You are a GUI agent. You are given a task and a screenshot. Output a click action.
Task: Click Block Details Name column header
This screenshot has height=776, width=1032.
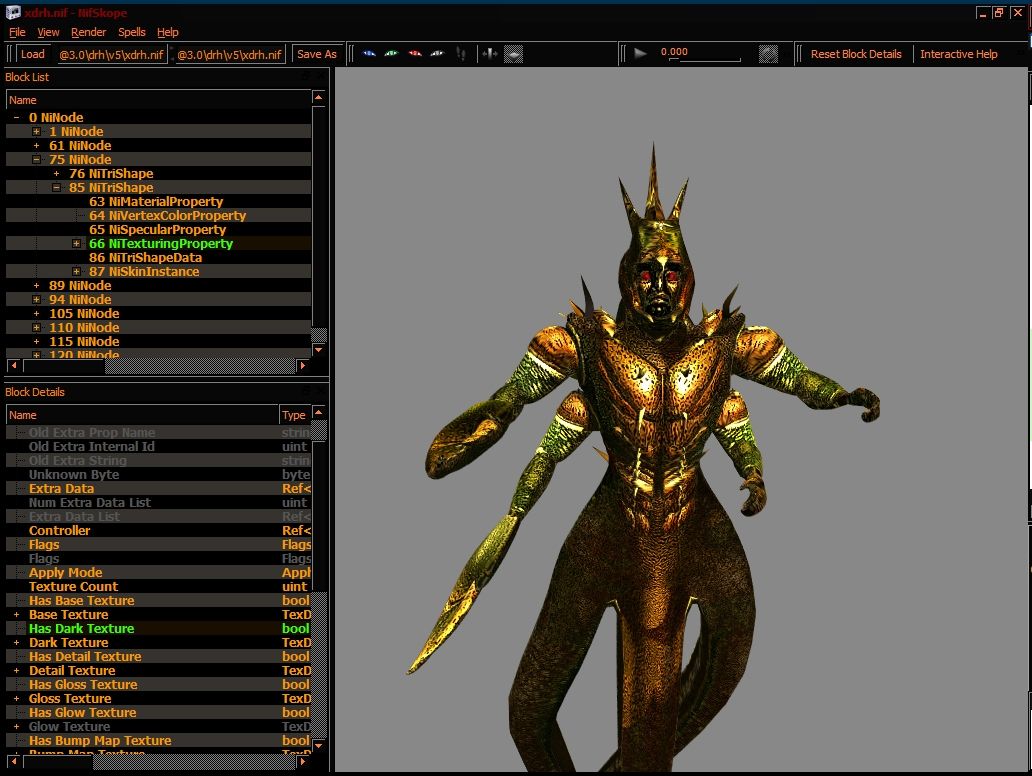tap(143, 415)
